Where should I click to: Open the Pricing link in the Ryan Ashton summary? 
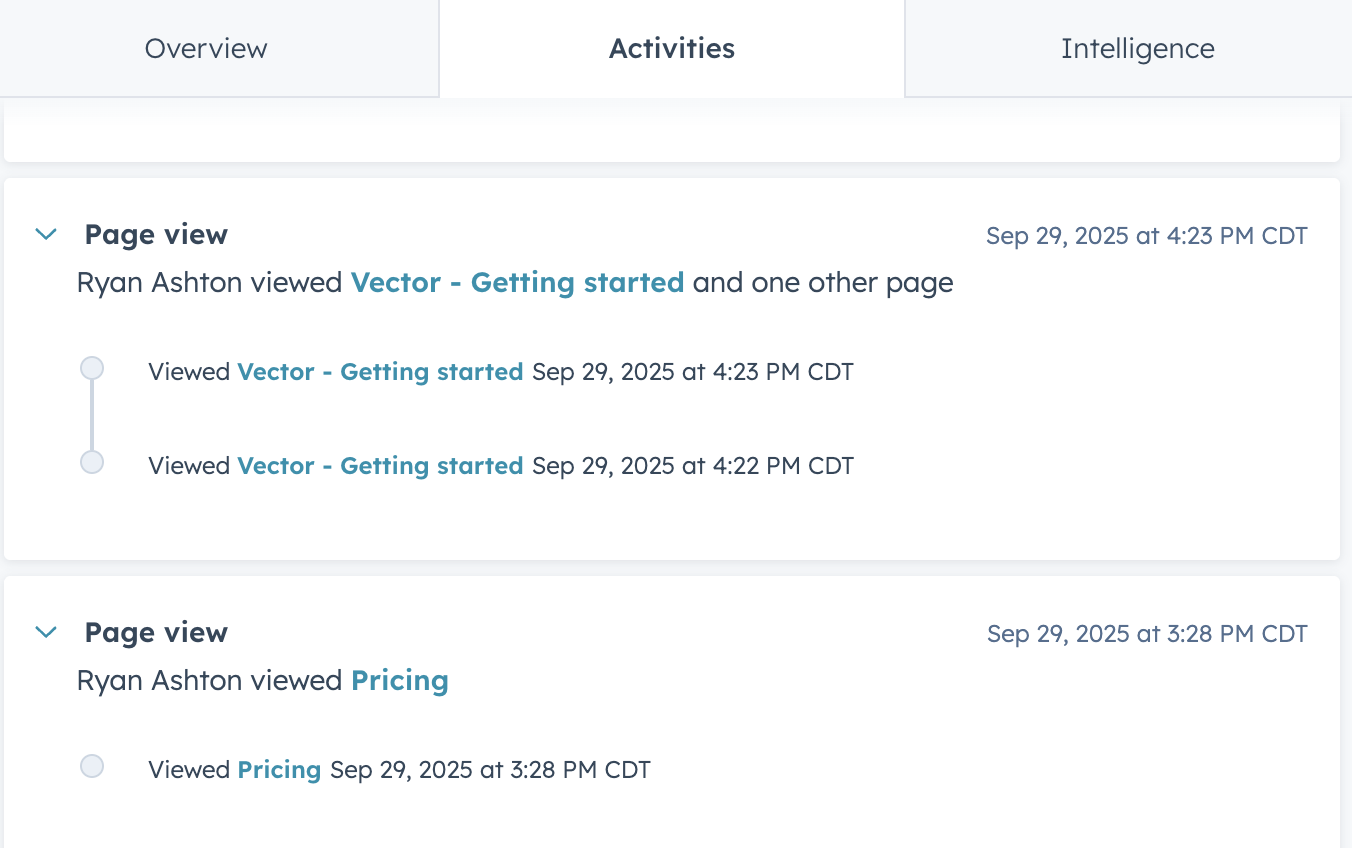400,681
